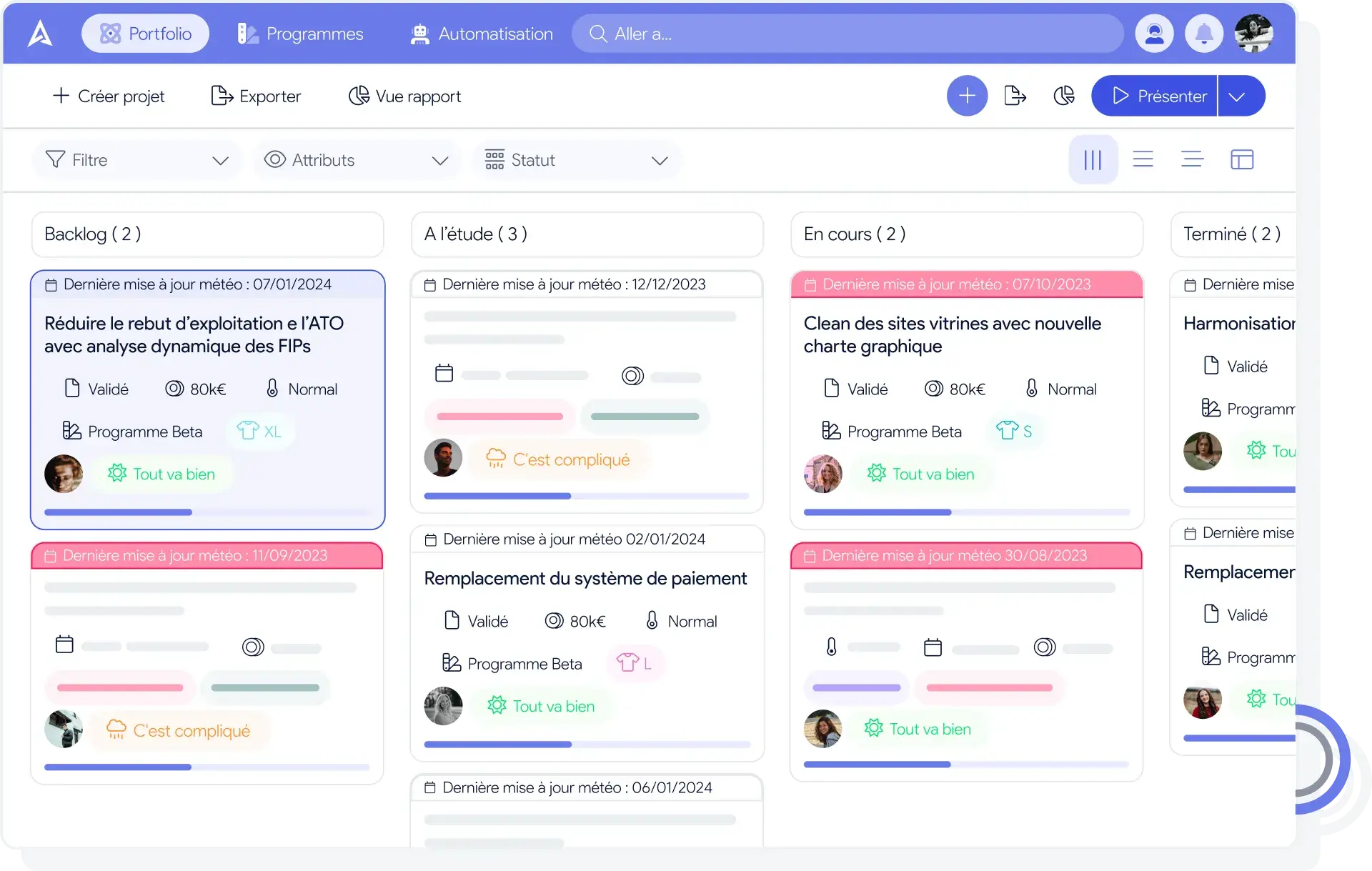This screenshot has height=871, width=1372.
Task: Click the 'A l'étude ( 3 )' column header
Action: (x=587, y=234)
